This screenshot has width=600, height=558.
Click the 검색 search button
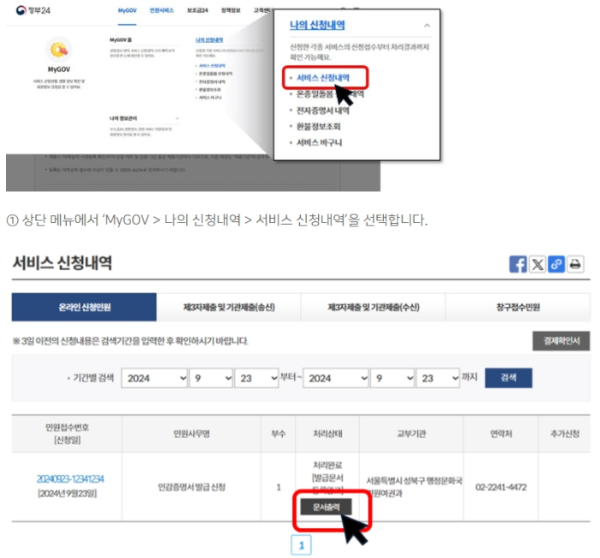coord(509,378)
